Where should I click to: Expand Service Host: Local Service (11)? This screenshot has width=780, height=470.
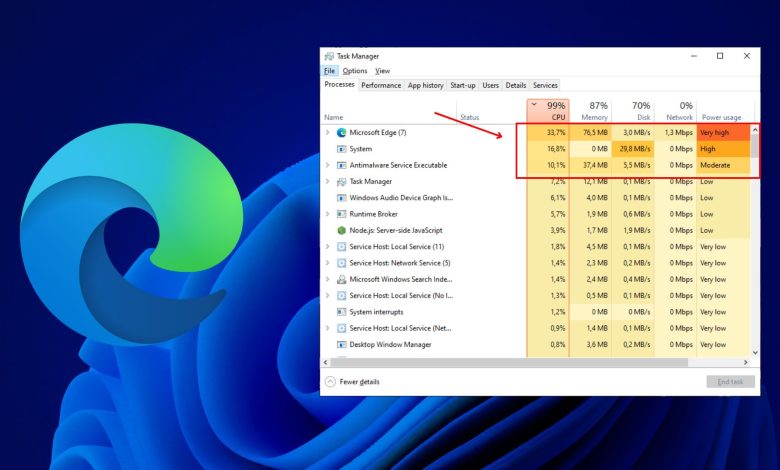pyautogui.click(x=327, y=247)
